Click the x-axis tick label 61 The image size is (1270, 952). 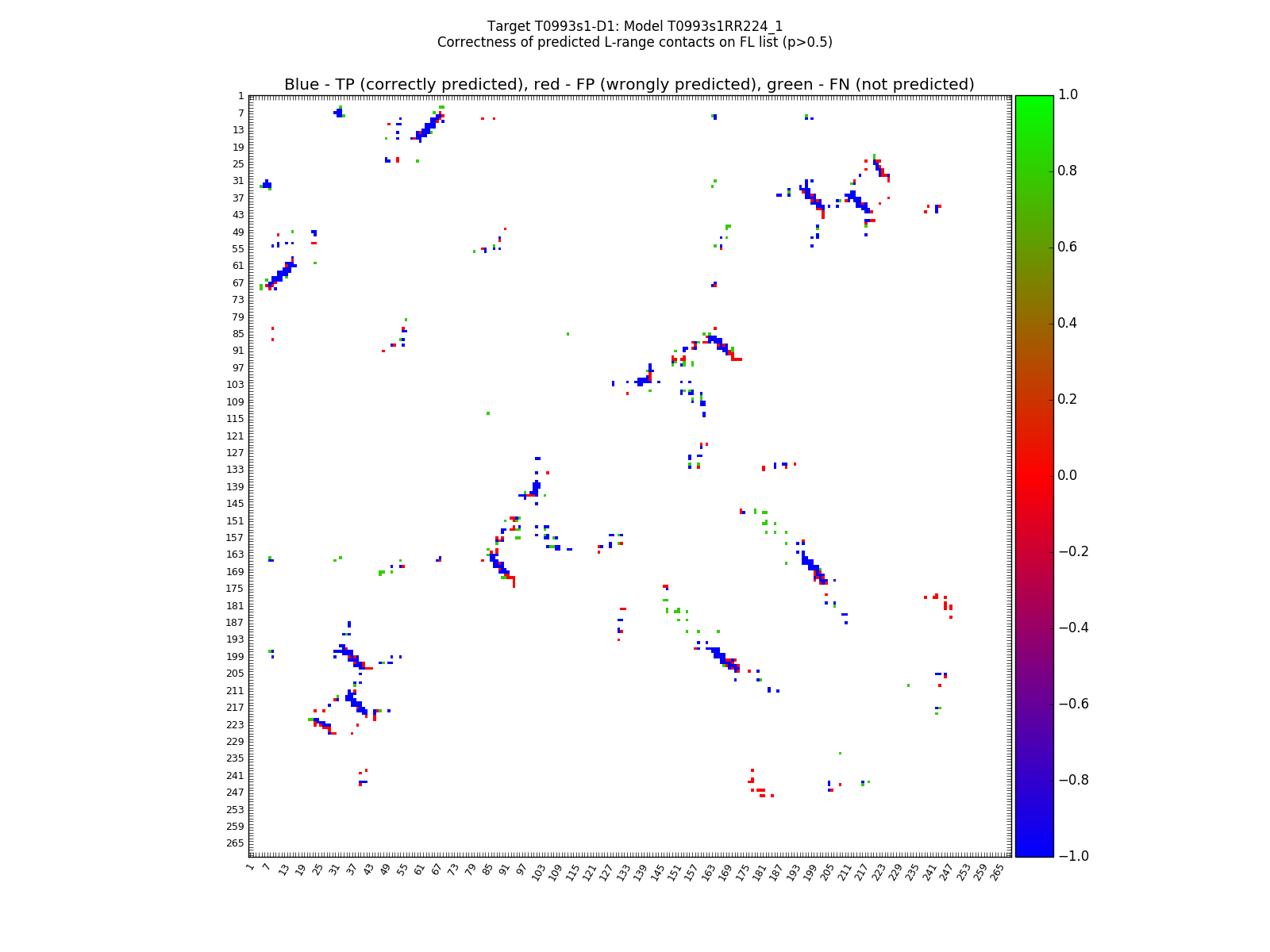tap(420, 870)
